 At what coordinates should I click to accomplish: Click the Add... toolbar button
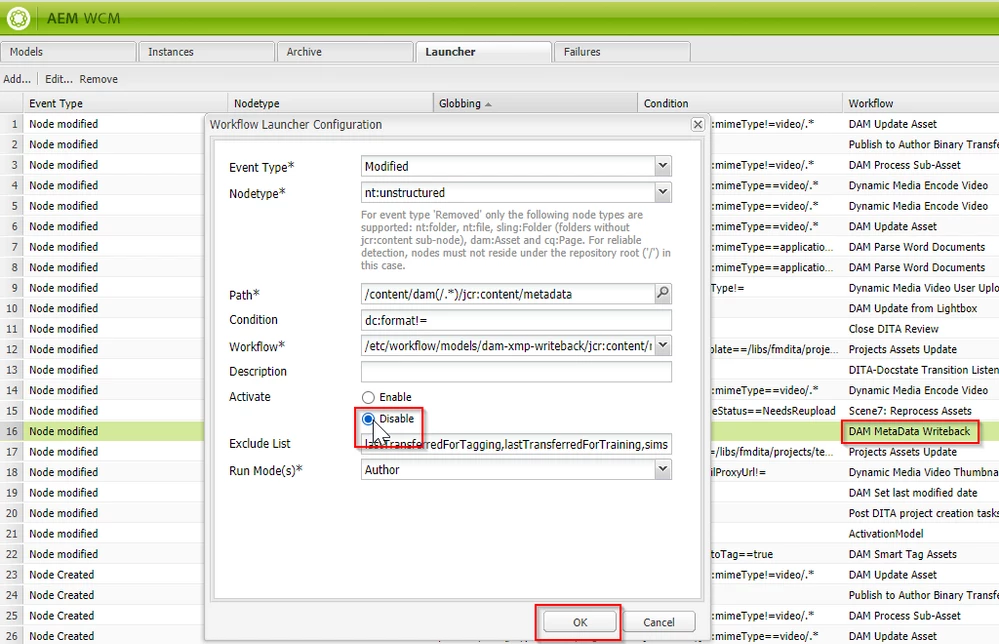17,79
